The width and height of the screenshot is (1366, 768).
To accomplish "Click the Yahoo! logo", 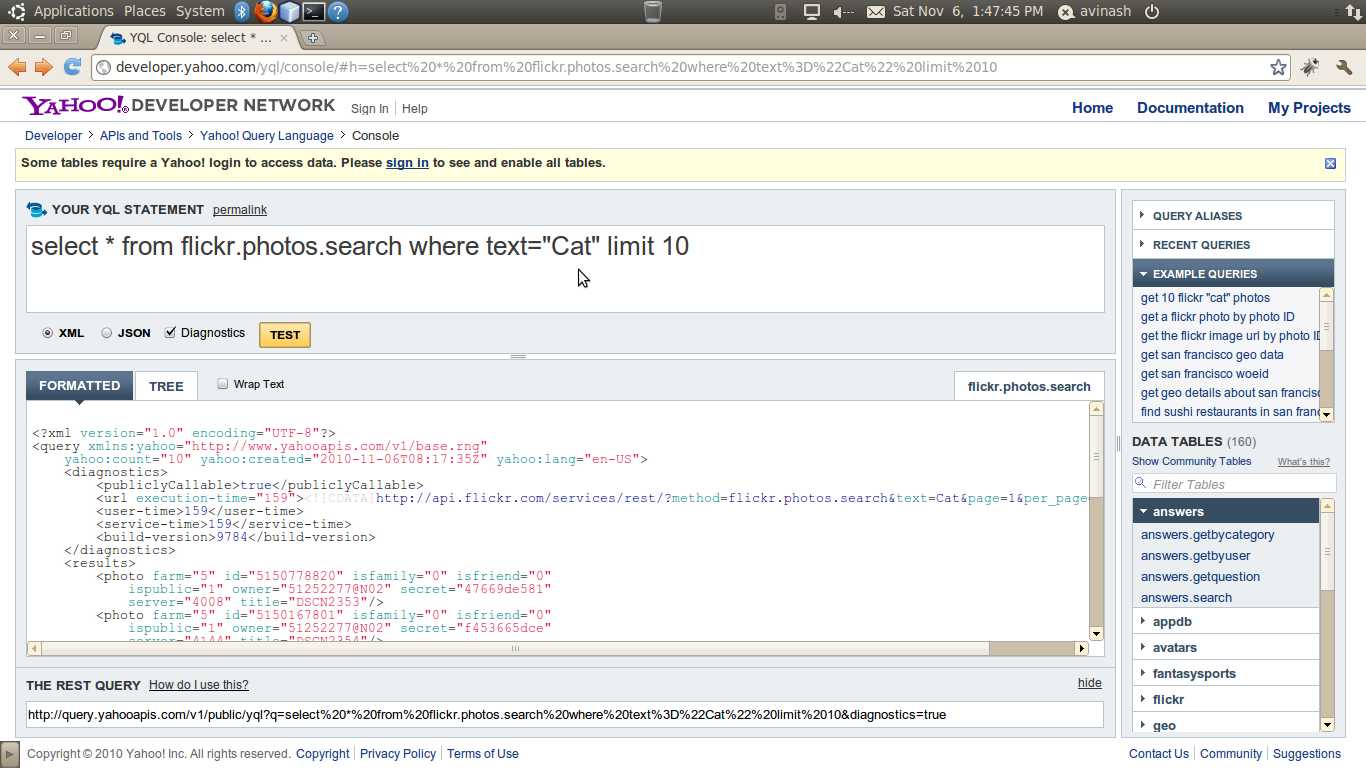I will pos(75,105).
